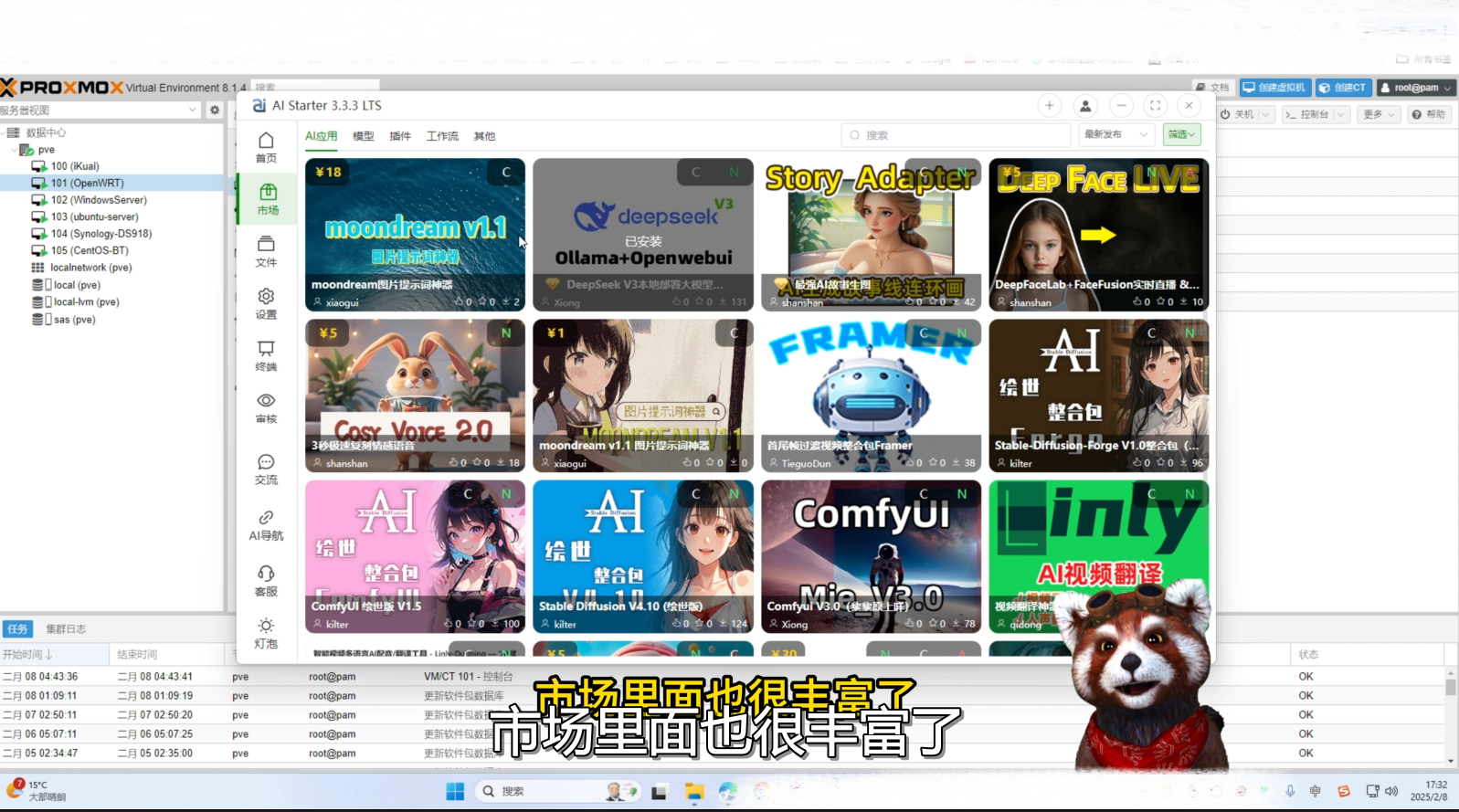The image size is (1459, 812).
Task: Open the Cosy Voice 2.0 app card
Action: (415, 395)
